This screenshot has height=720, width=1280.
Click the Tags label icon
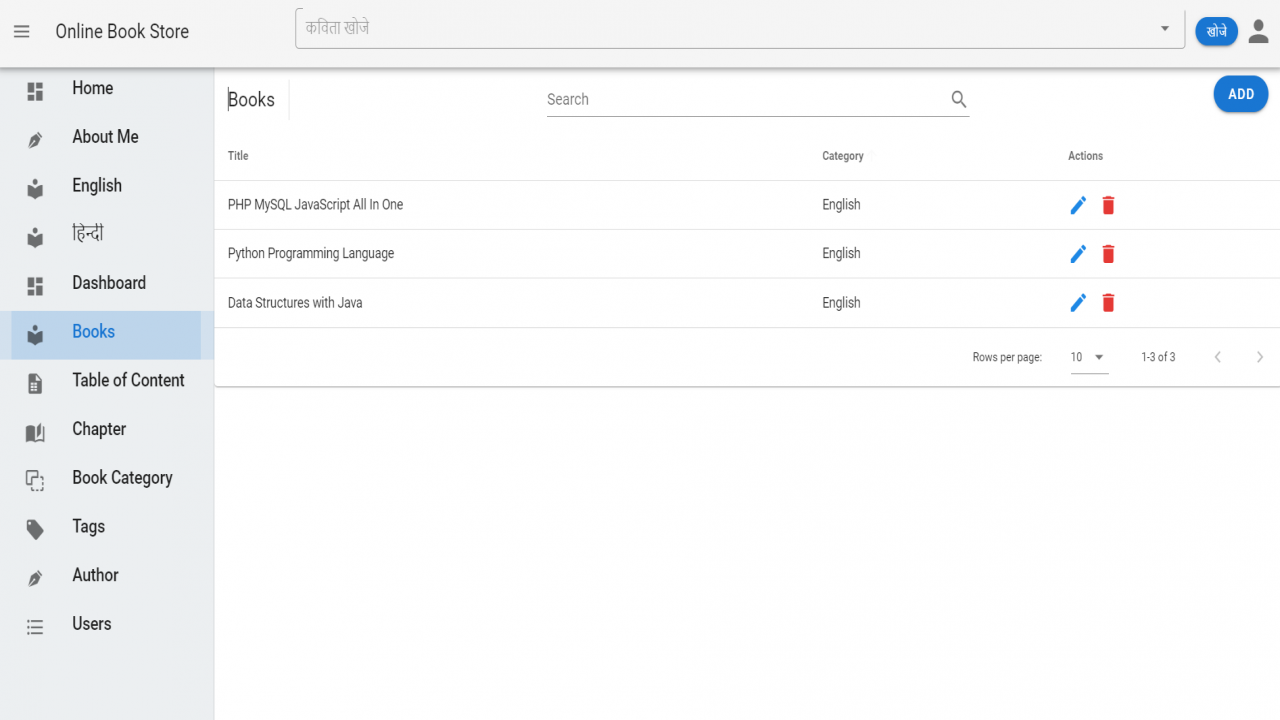[x=35, y=530]
